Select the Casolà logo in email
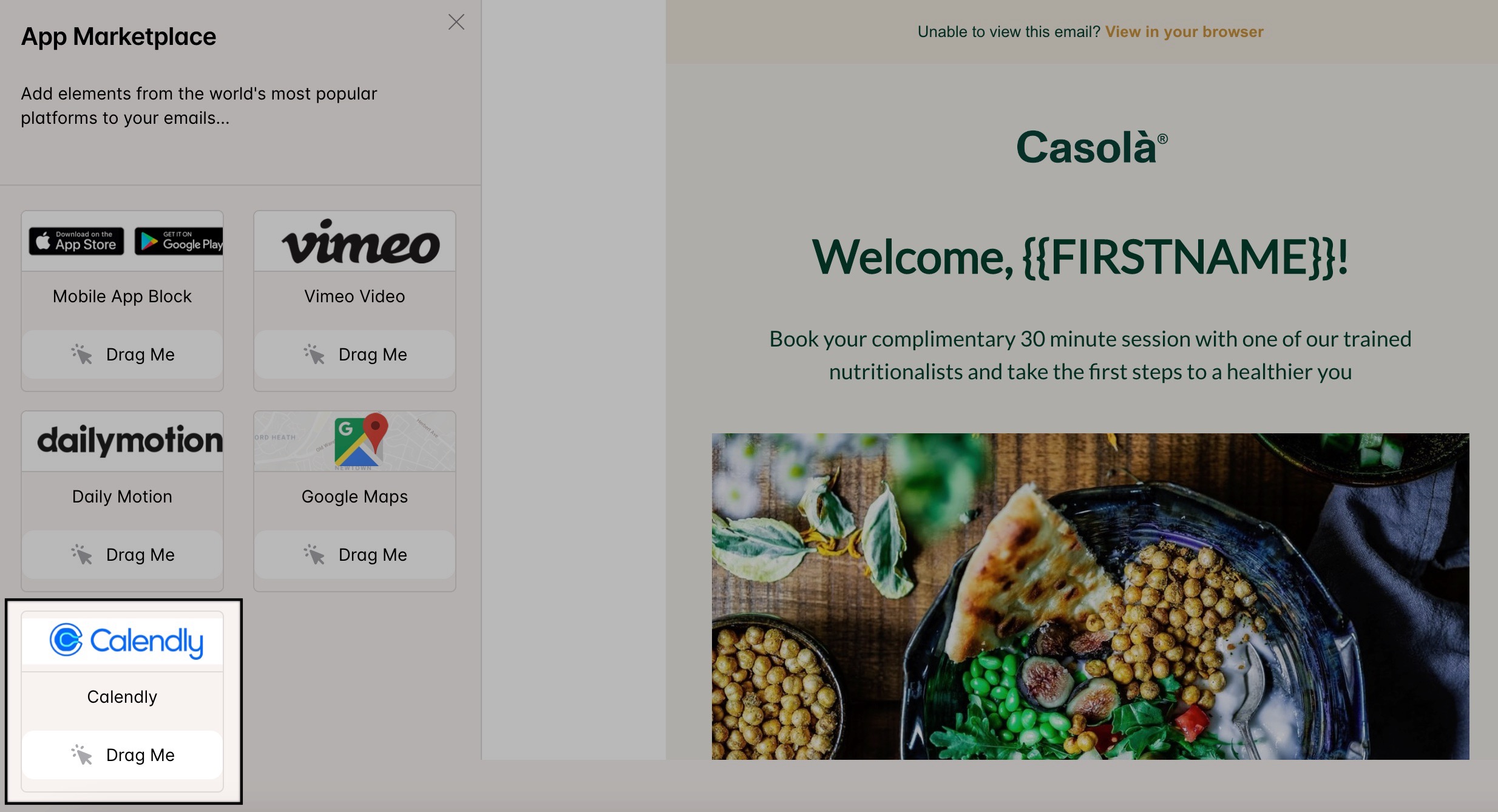The width and height of the screenshot is (1498, 812). tap(1091, 147)
